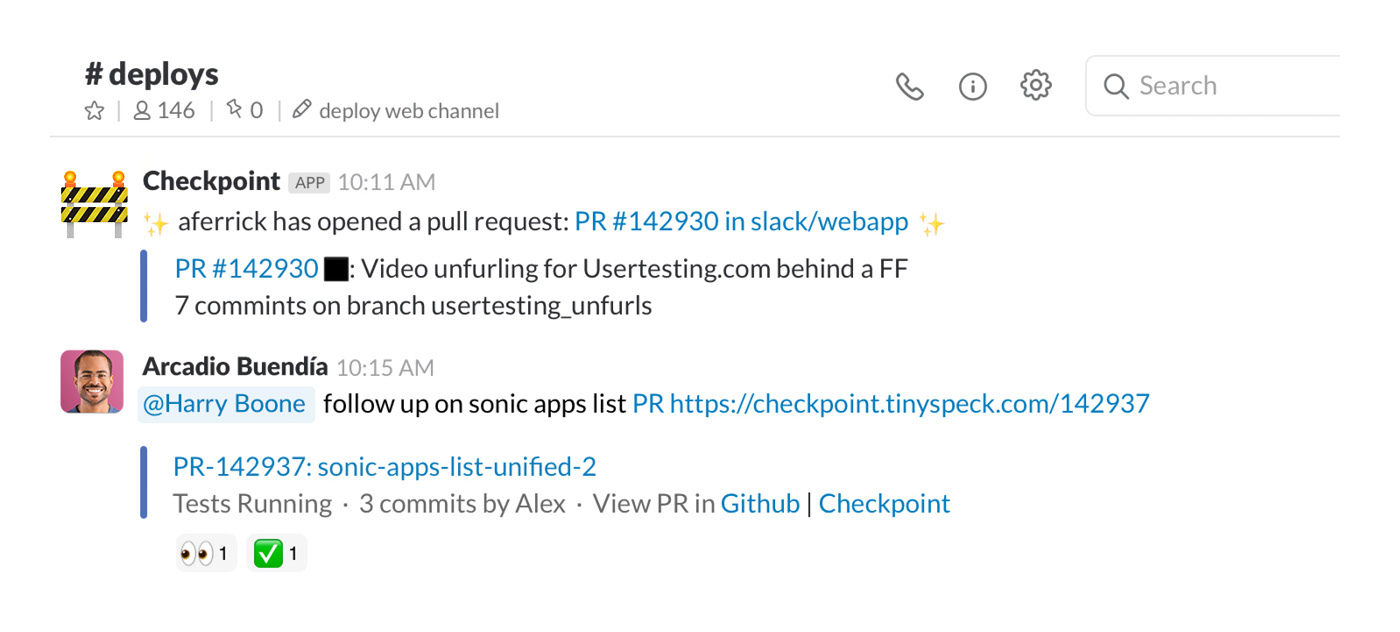This screenshot has width=1400, height=632.
Task: Click the Checkpoint app barrier avatar
Action: pos(93,204)
